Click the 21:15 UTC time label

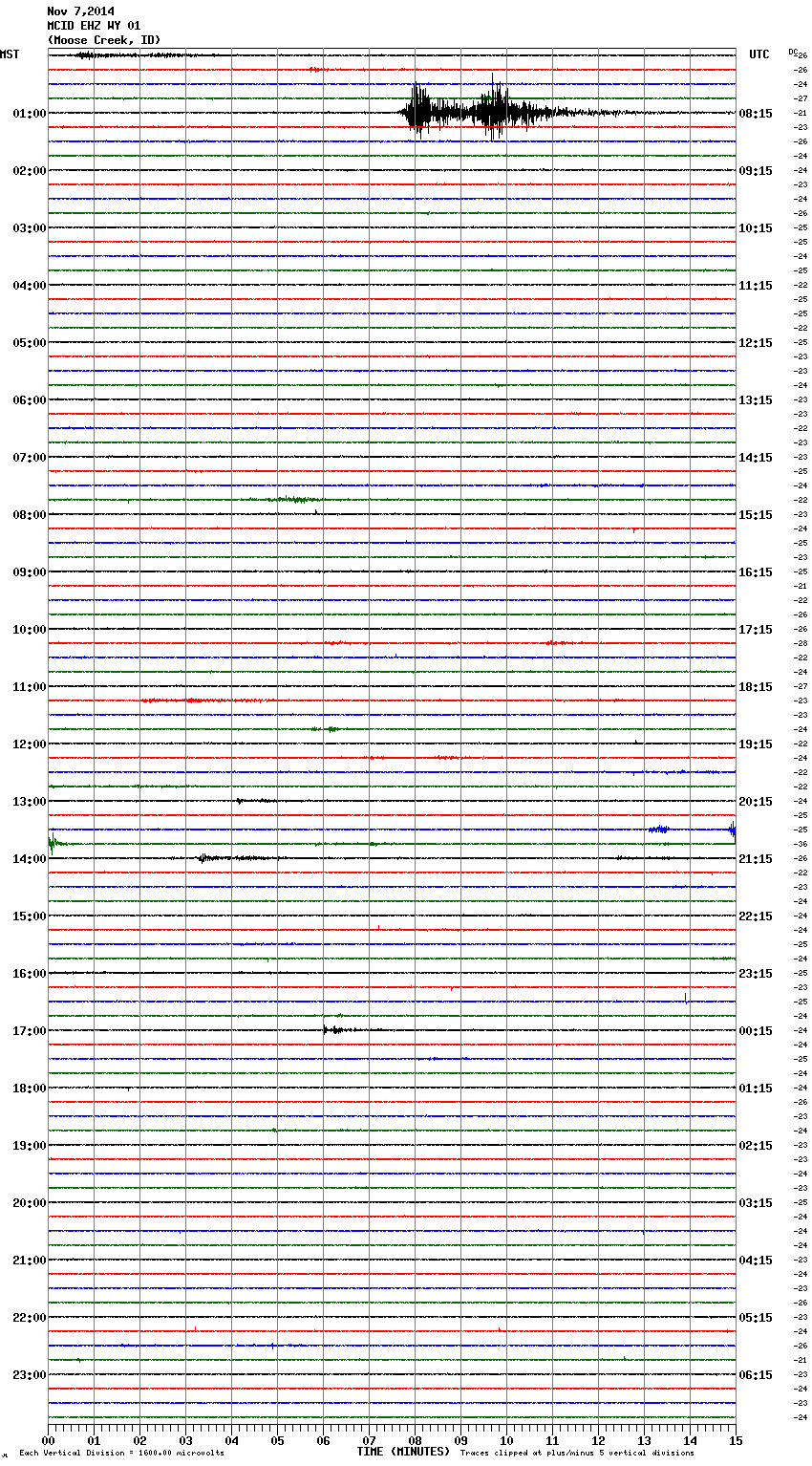tap(756, 859)
